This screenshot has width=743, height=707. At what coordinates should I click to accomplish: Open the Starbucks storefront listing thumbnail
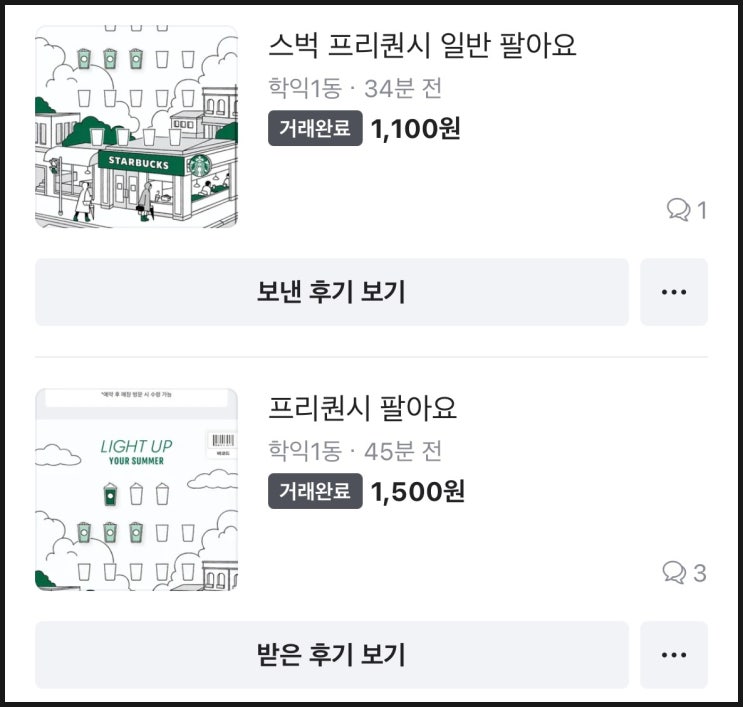pyautogui.click(x=136, y=126)
